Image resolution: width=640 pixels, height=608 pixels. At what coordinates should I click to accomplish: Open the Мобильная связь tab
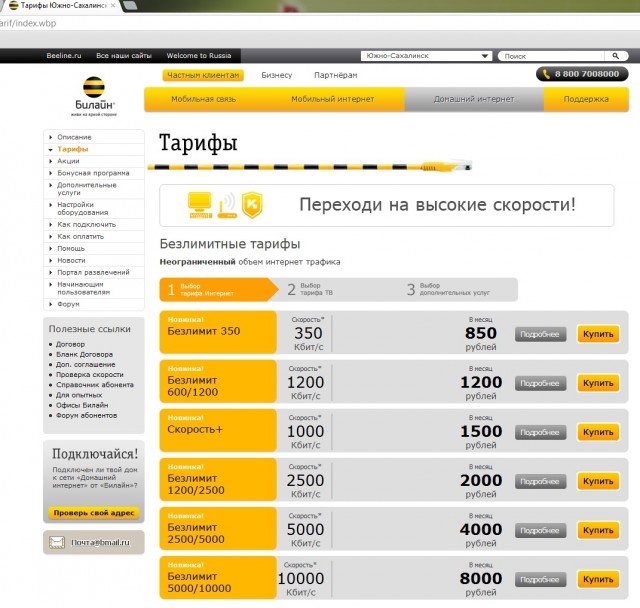(x=204, y=99)
